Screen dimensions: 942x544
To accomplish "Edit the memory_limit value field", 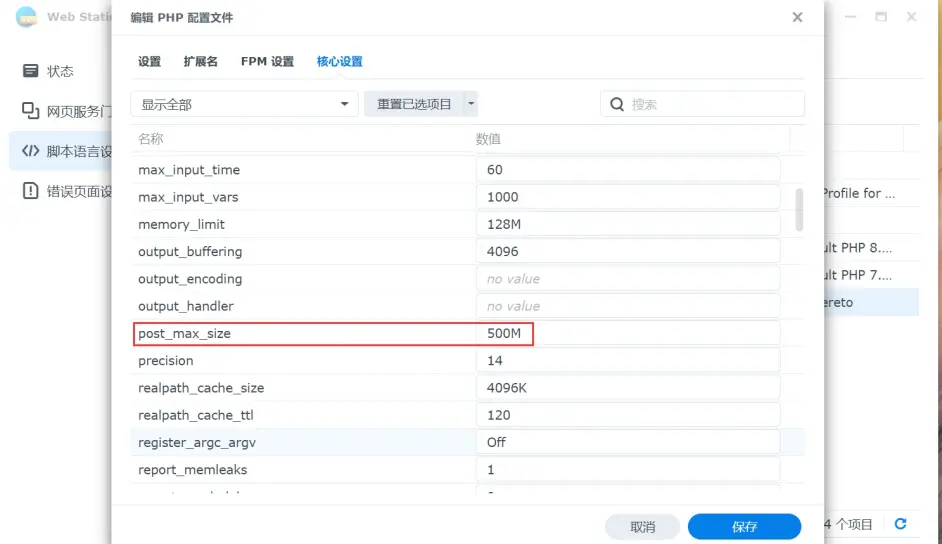I will pos(627,225).
